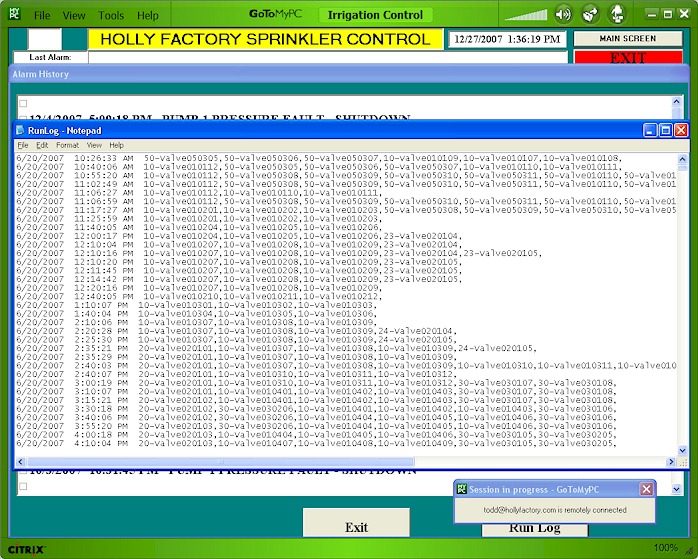Click the Notepad icon in RunLog title bar
Image resolution: width=698 pixels, height=559 pixels.
(x=20, y=130)
